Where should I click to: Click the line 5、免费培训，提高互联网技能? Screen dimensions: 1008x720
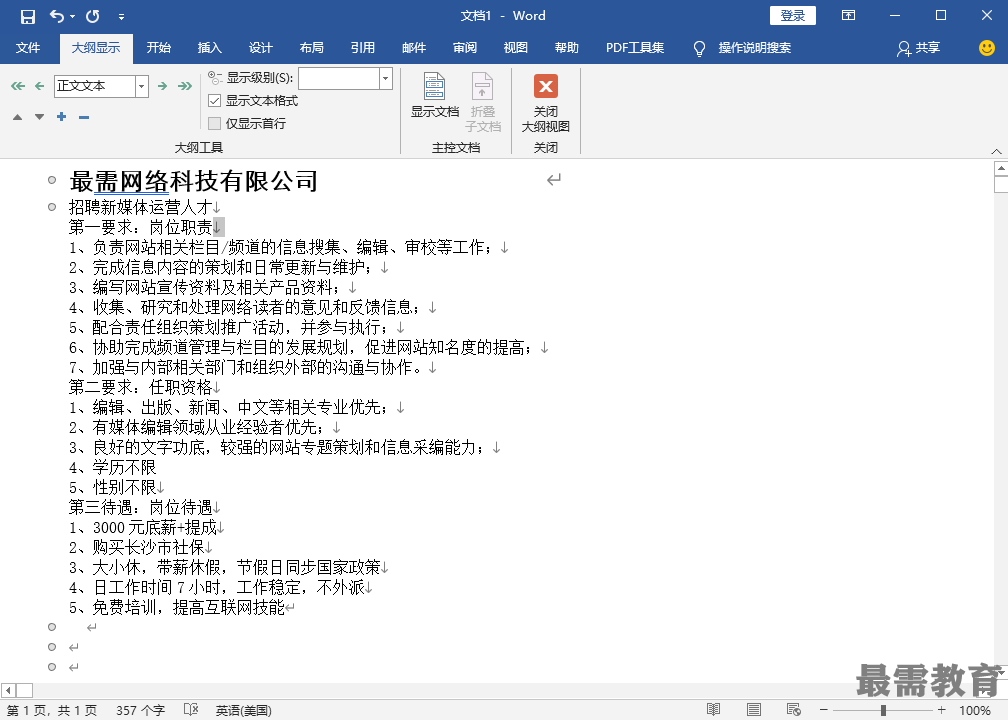click(x=177, y=608)
